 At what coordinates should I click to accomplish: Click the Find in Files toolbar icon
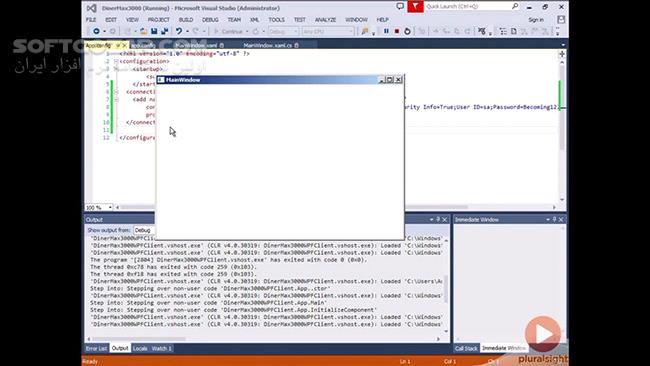[365, 31]
